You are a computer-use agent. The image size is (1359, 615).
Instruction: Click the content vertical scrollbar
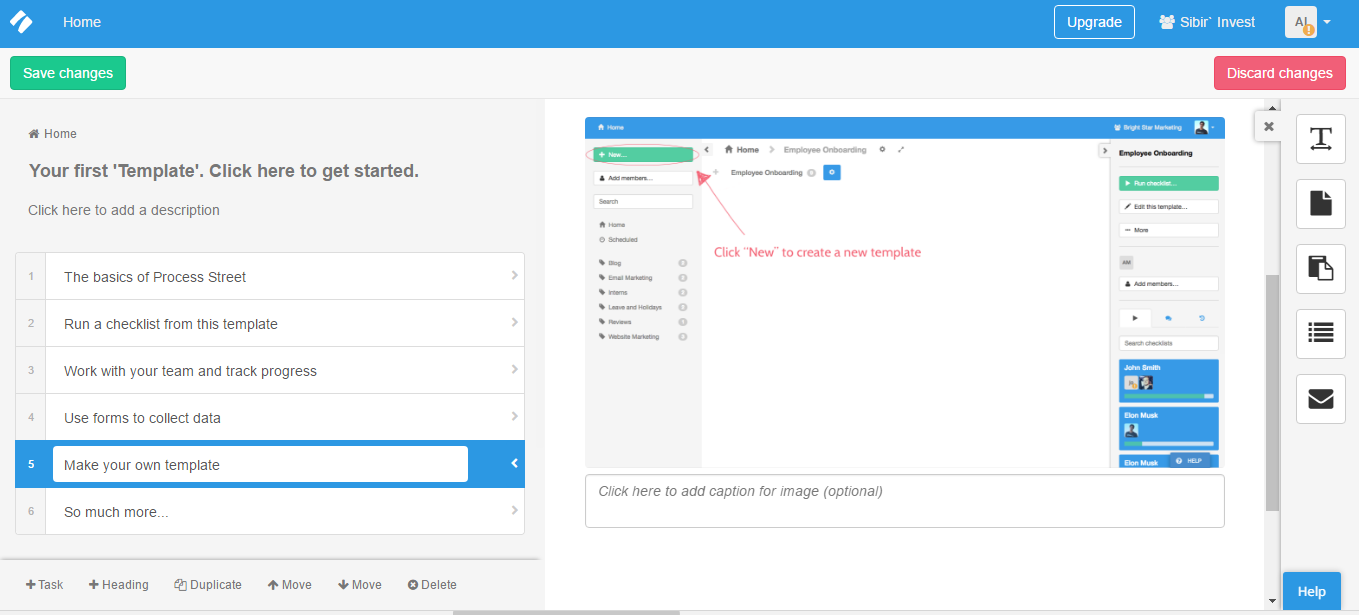click(x=1272, y=393)
